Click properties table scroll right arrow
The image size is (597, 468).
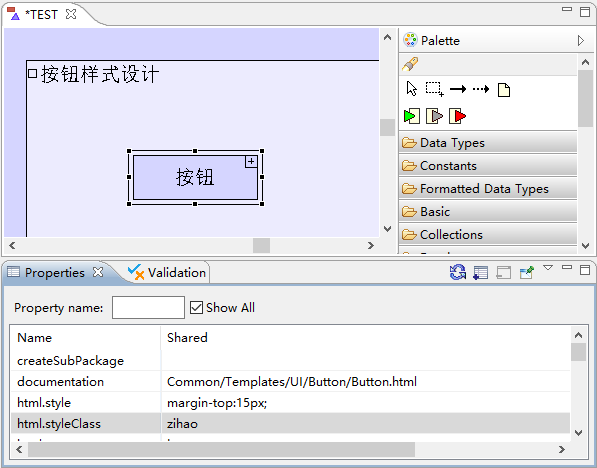(x=562, y=450)
